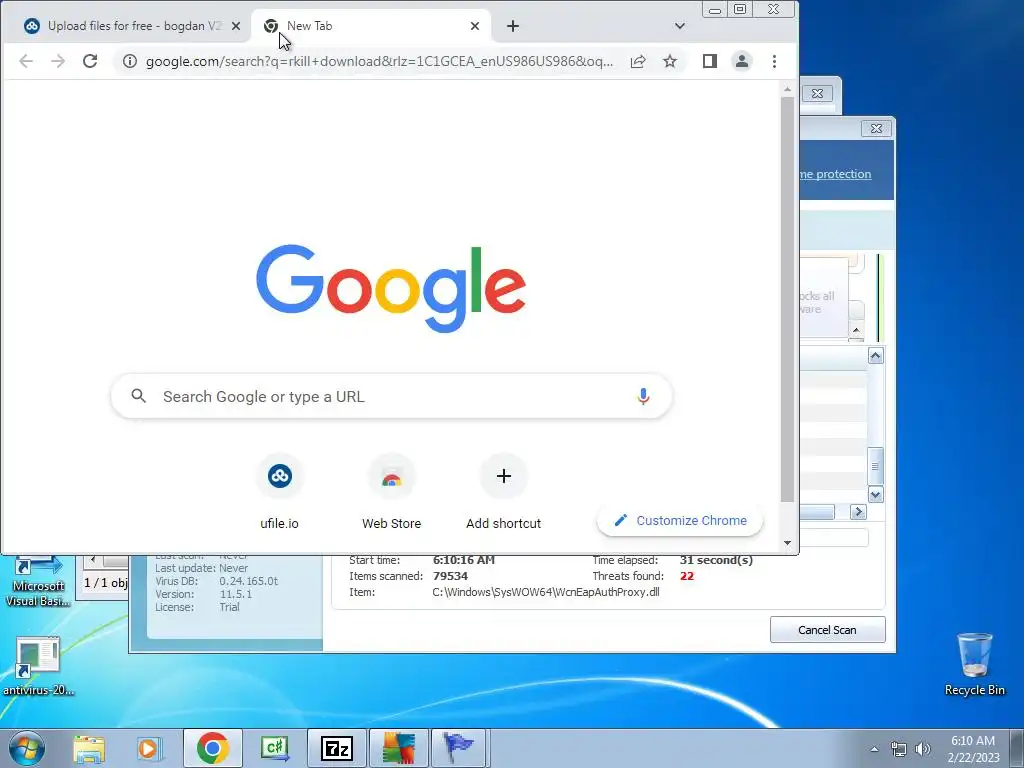
Task: Click the License Trial text
Action: tap(230, 607)
